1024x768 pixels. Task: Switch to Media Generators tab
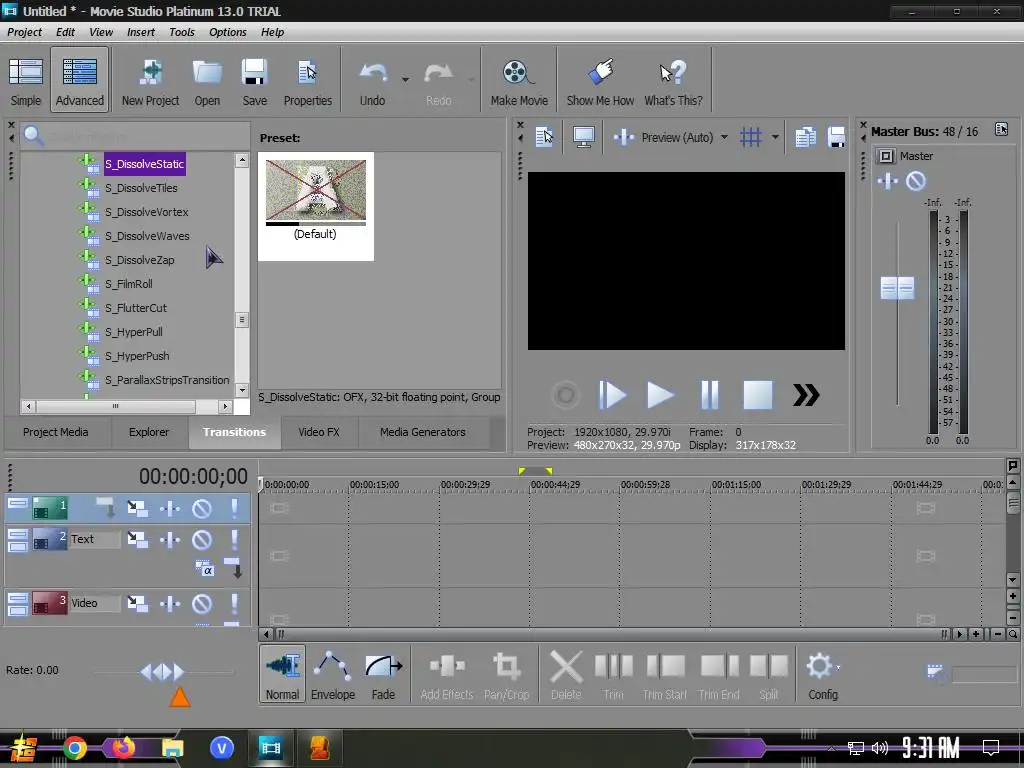[x=423, y=432]
